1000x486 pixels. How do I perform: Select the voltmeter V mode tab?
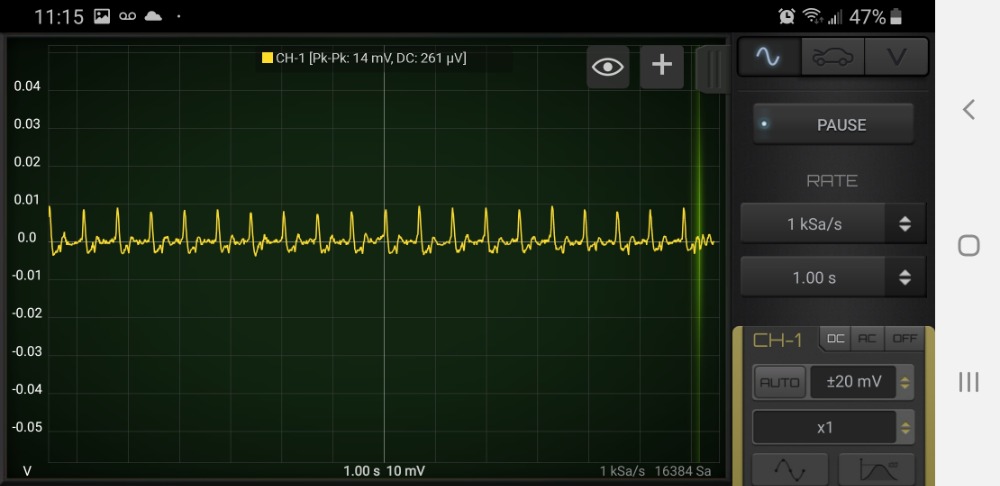pos(896,57)
